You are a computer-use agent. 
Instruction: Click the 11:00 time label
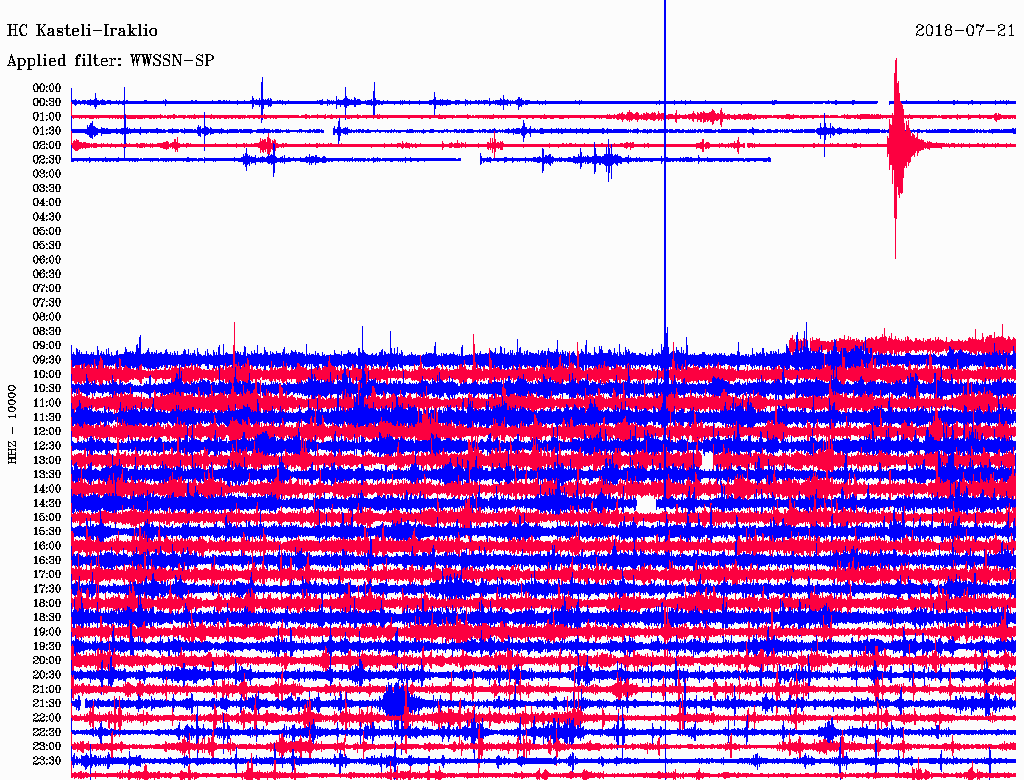[x=47, y=402]
